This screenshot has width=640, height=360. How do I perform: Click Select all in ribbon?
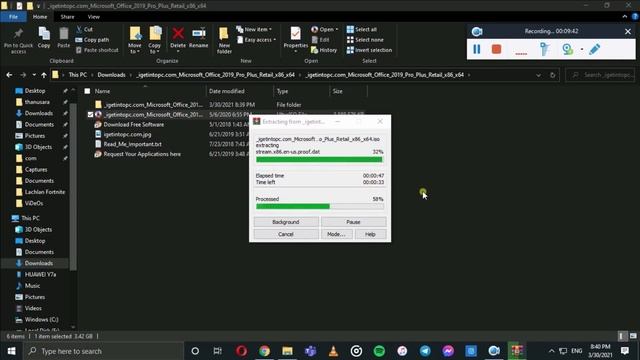362,29
